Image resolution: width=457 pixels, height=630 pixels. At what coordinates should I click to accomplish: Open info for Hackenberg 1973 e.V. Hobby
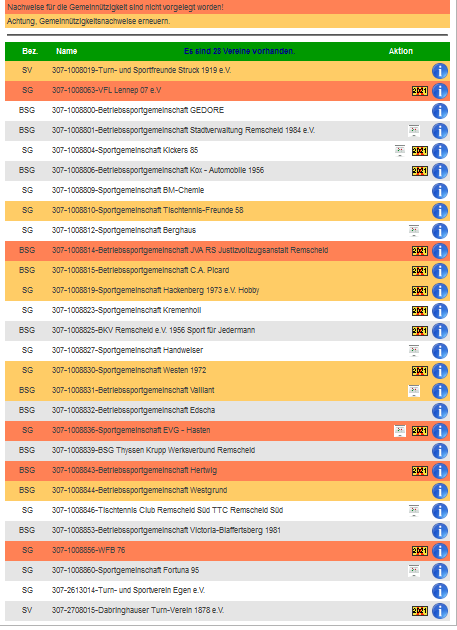[440, 290]
